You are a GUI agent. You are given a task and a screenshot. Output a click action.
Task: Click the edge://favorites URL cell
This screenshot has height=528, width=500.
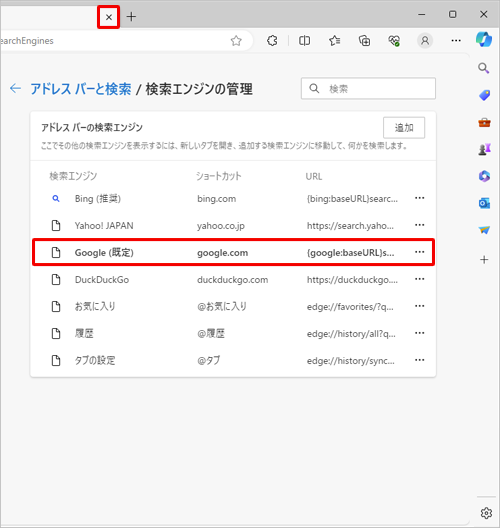coord(350,307)
